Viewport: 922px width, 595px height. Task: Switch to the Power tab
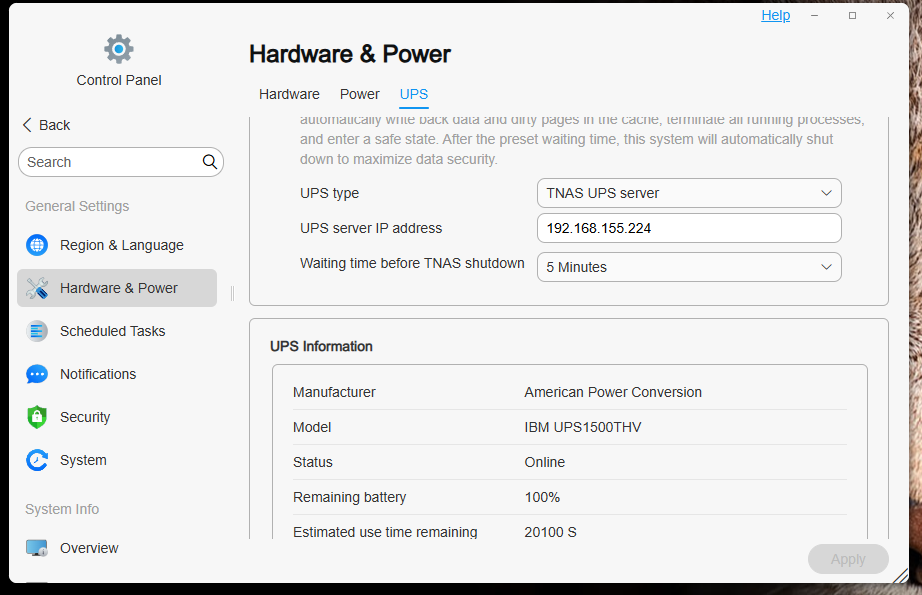[x=359, y=94]
